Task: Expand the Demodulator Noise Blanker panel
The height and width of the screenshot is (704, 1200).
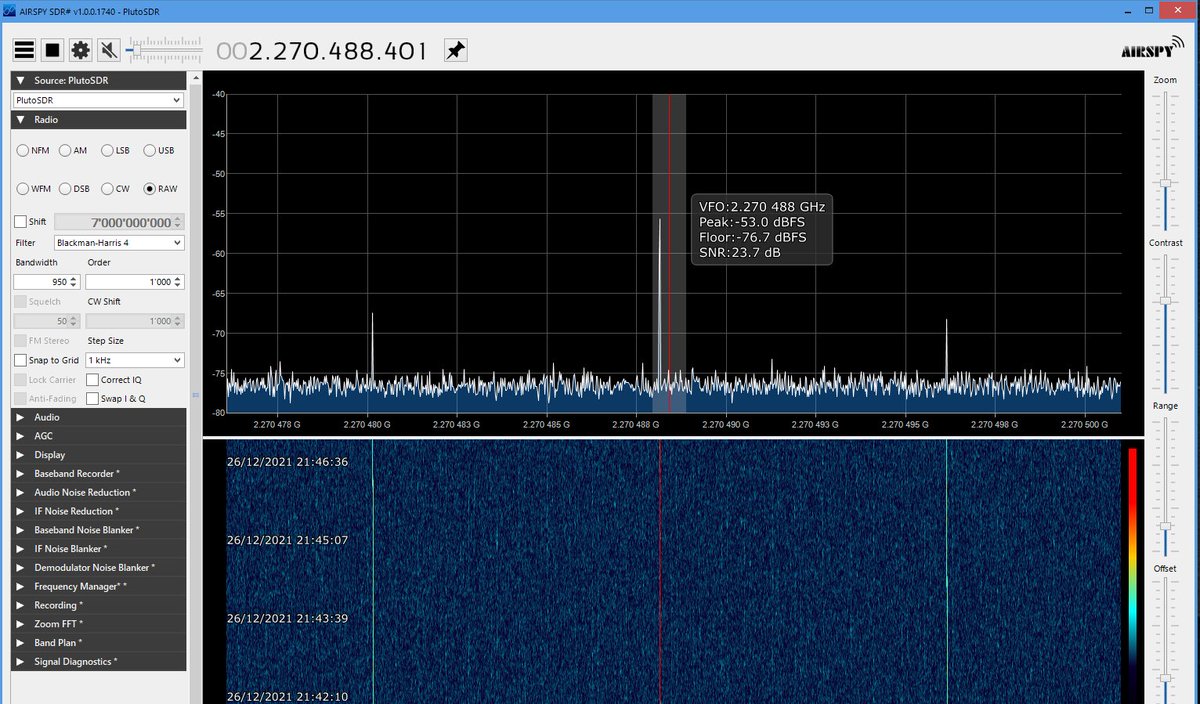Action: 98,568
